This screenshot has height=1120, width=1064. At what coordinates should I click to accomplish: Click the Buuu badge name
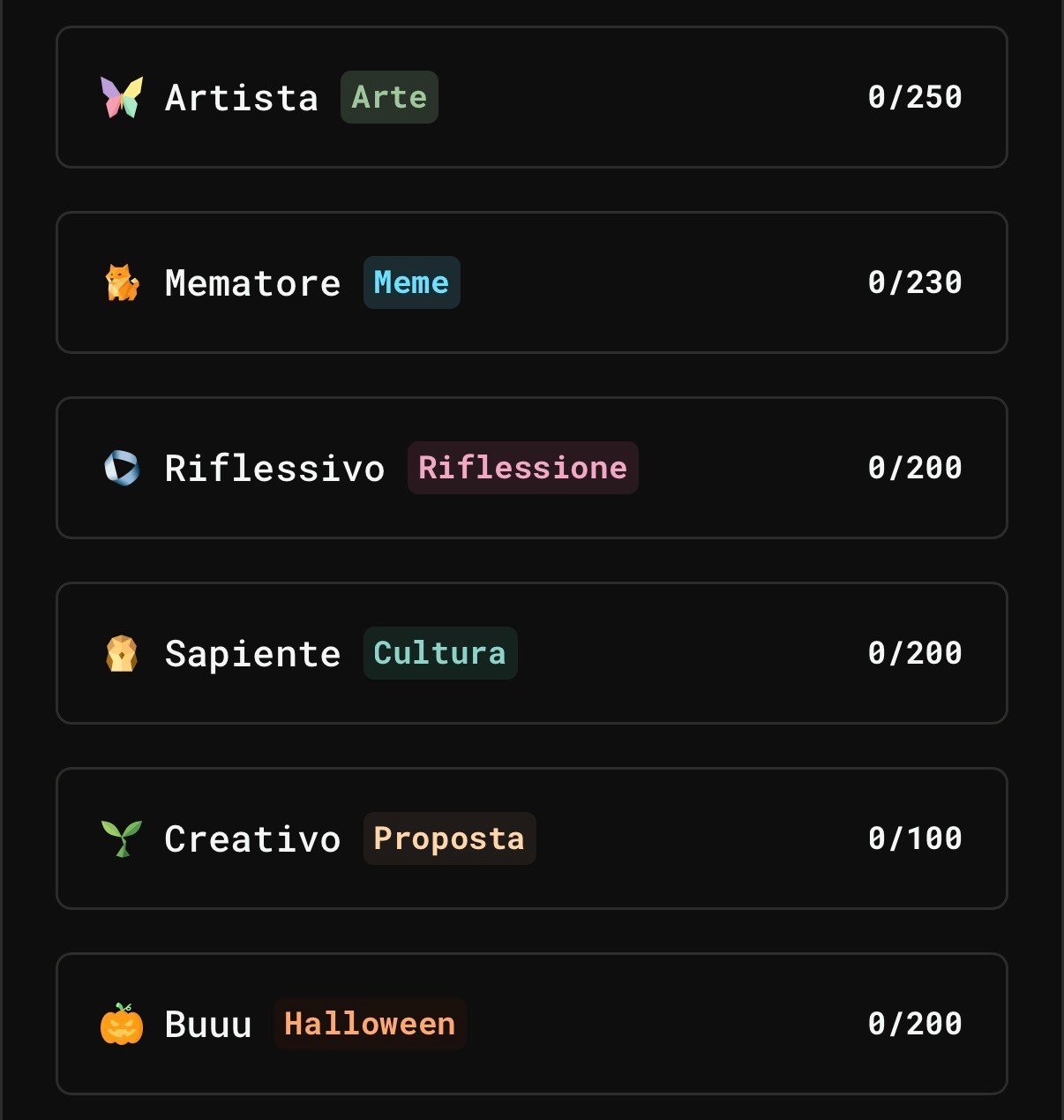(208, 1025)
